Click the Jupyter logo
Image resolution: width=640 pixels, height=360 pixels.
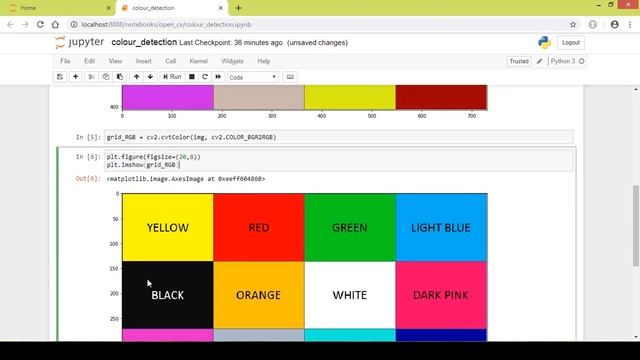(80, 42)
